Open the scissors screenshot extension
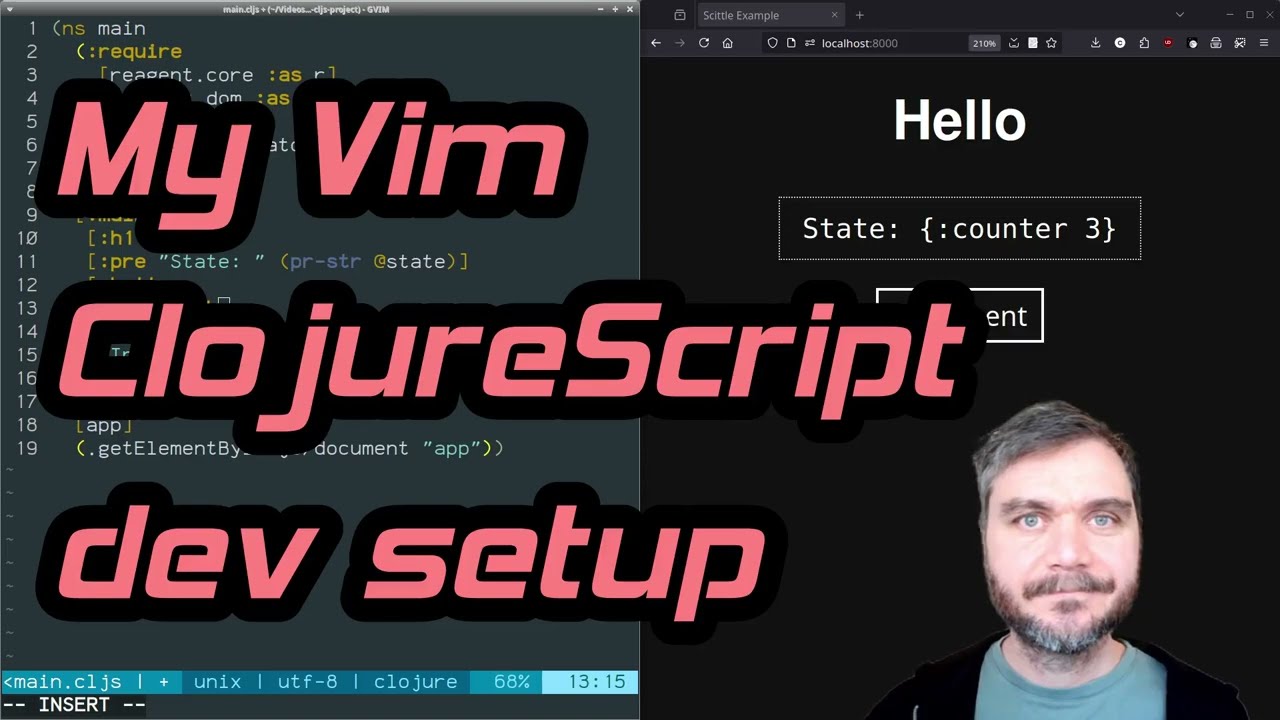 coord(1240,43)
